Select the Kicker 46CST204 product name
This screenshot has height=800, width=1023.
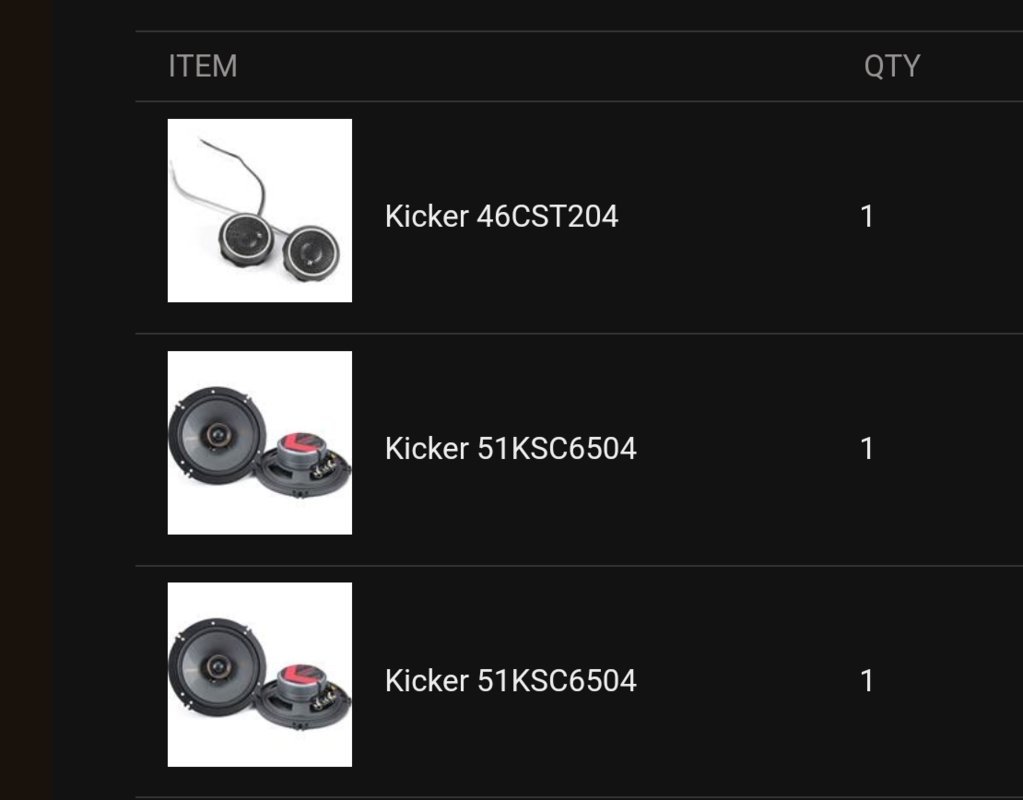(x=501, y=217)
